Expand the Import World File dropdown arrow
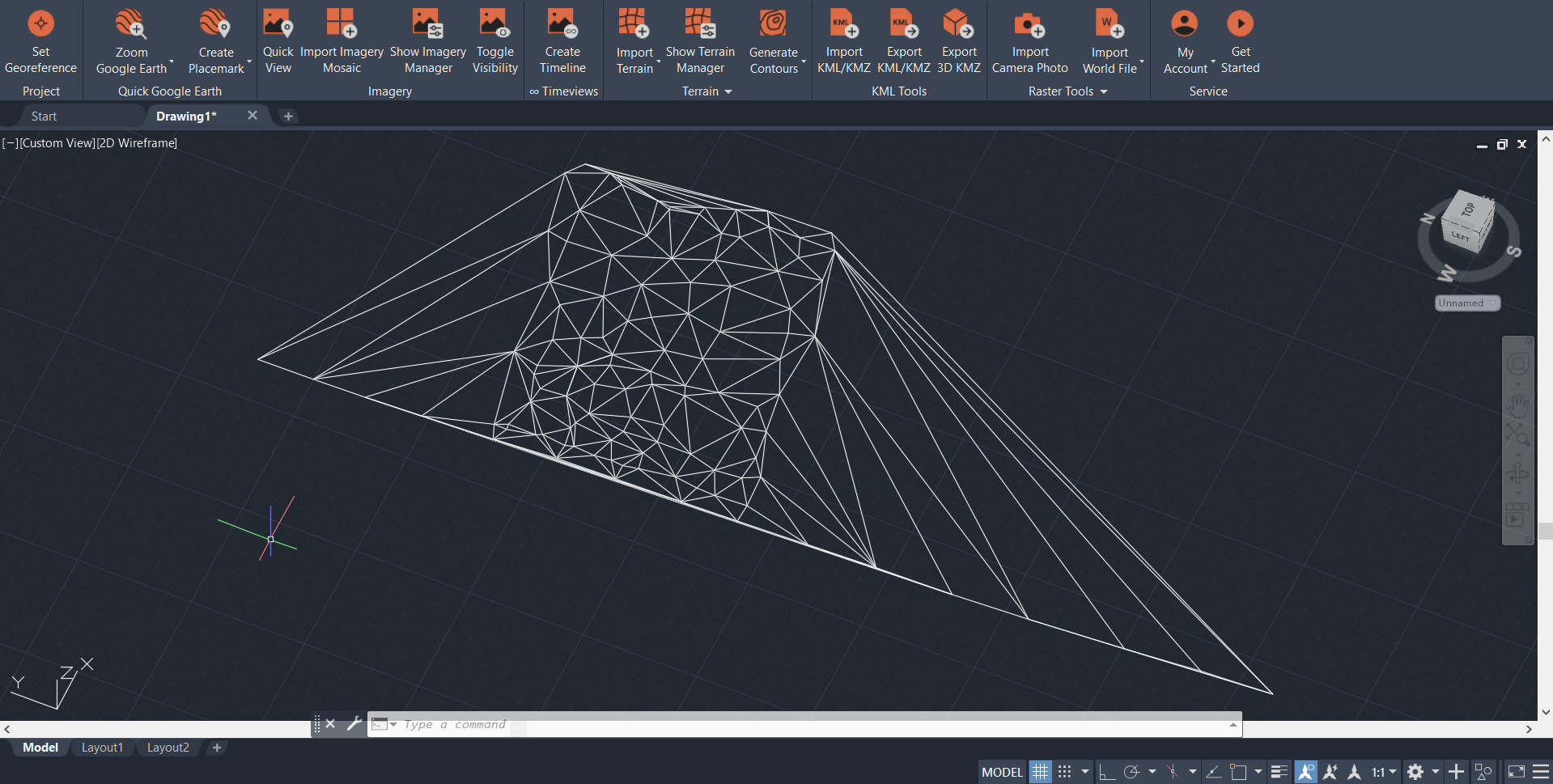The height and width of the screenshot is (784, 1553). (x=1142, y=62)
